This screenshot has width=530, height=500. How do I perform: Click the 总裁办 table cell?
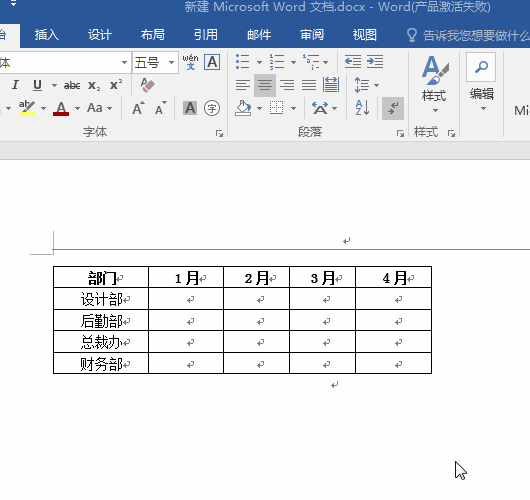tap(101, 342)
